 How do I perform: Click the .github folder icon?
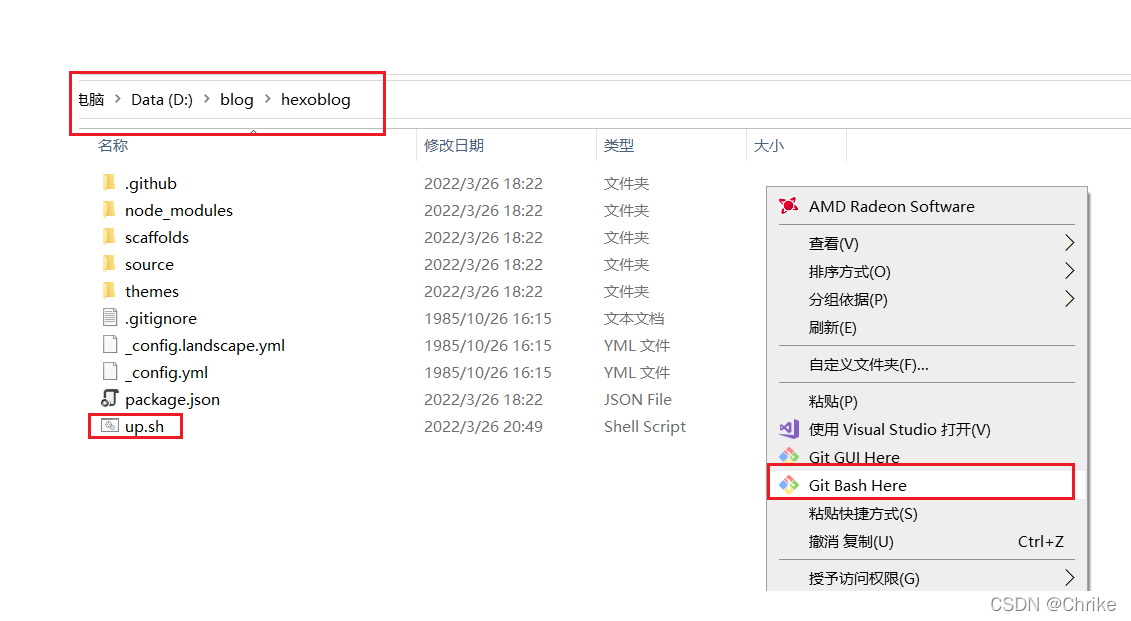[x=109, y=182]
